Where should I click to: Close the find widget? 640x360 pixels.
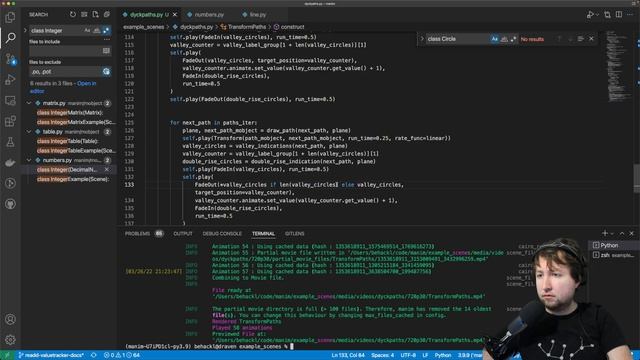click(x=591, y=39)
